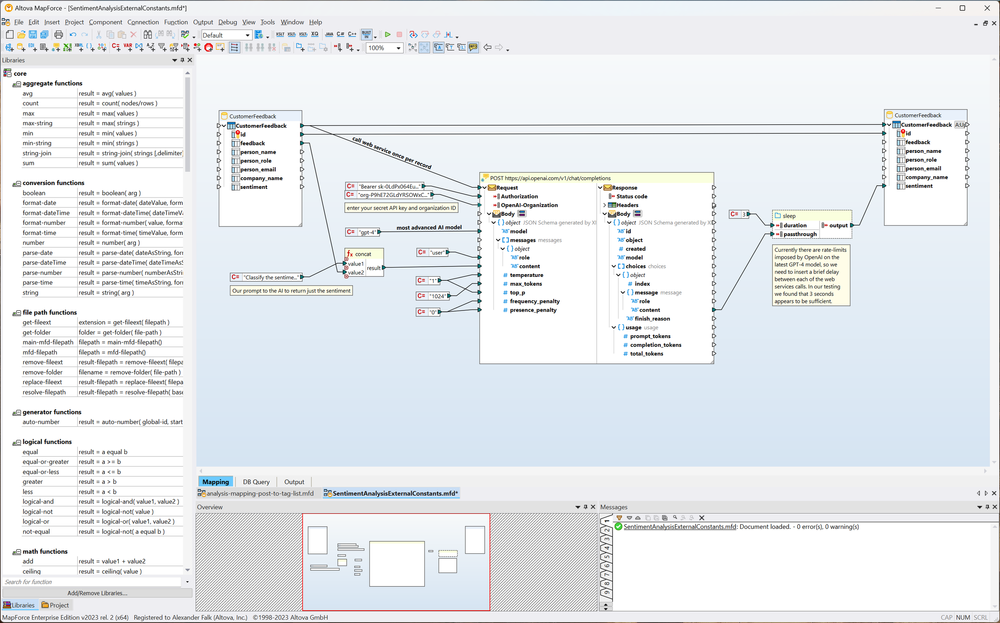Select XQ as code generation language

coord(314,33)
